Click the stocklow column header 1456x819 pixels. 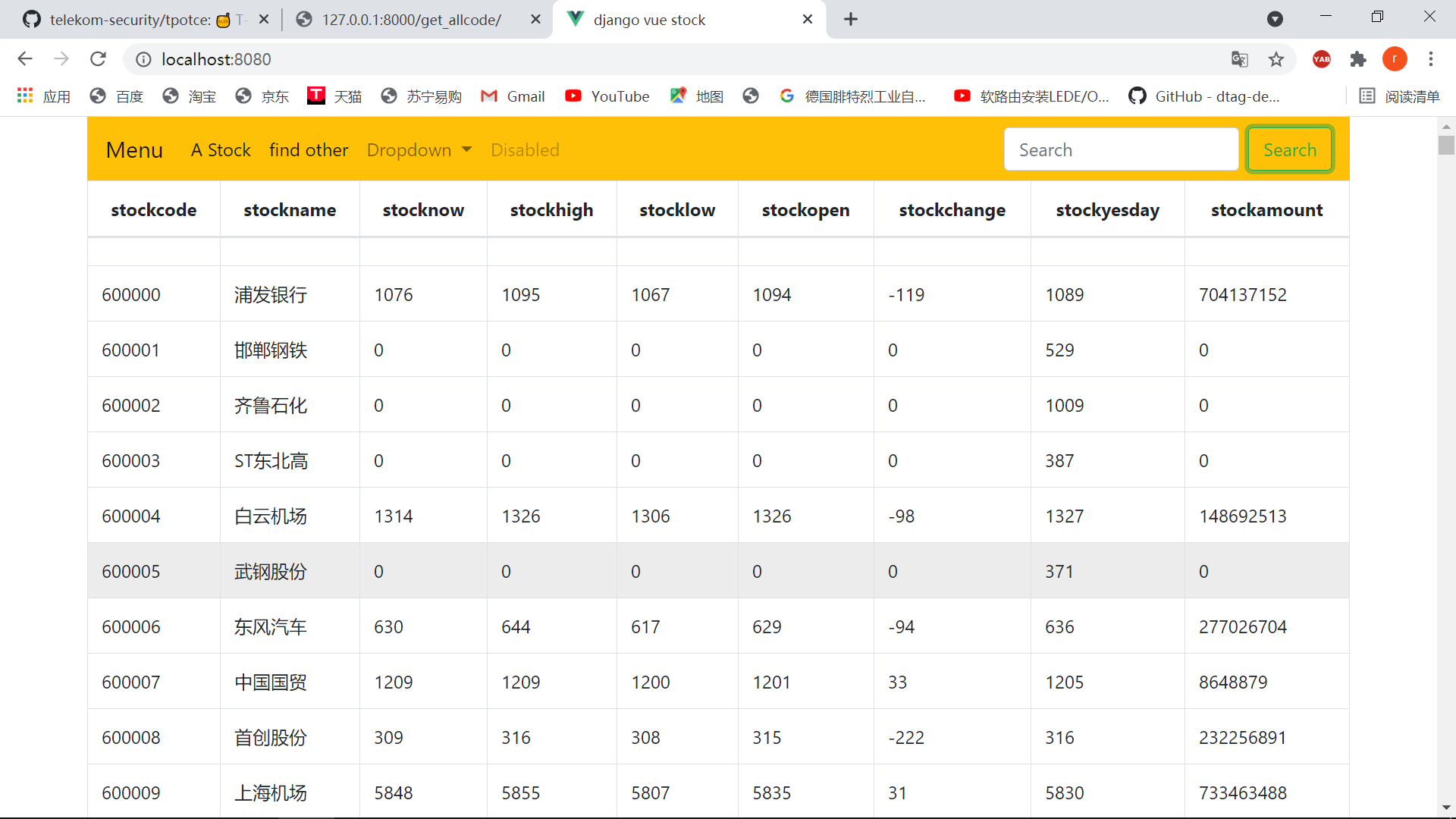coord(677,210)
